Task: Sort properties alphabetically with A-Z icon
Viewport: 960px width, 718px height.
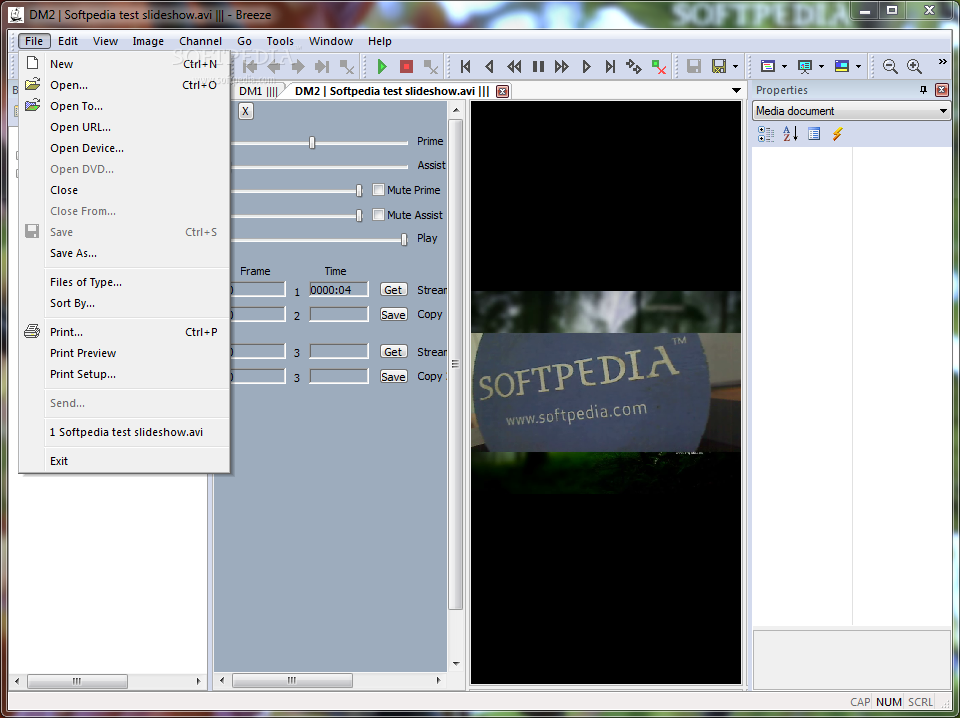Action: click(790, 134)
